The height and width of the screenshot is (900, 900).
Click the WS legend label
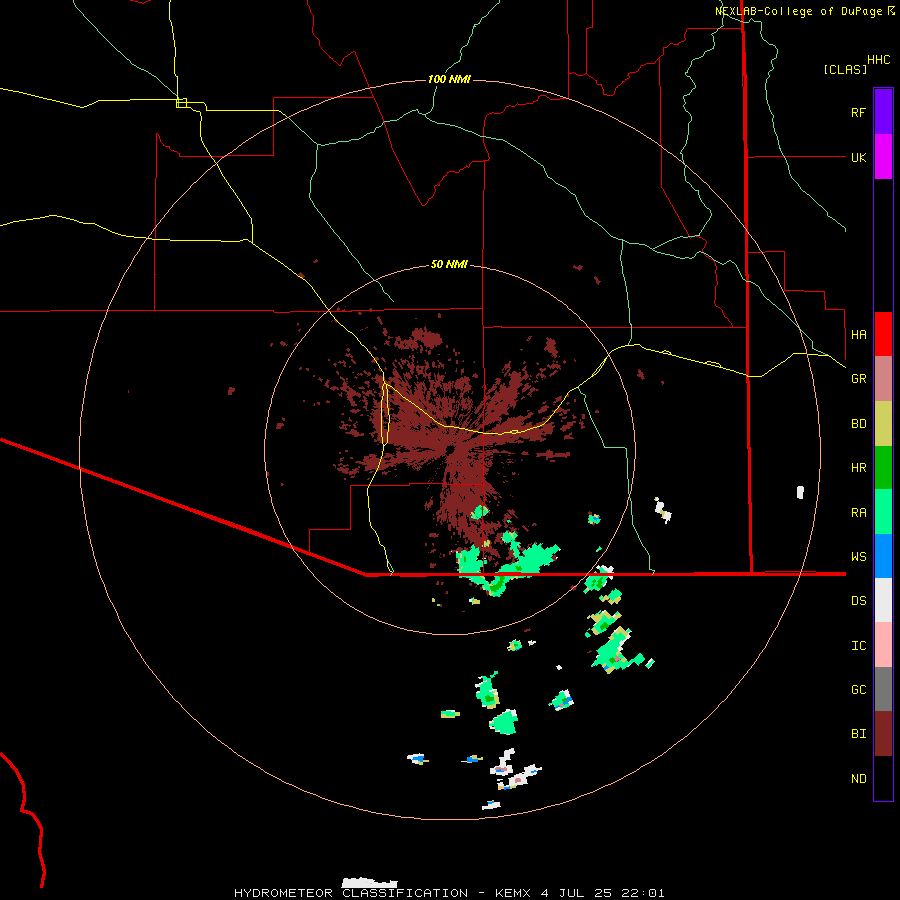[858, 556]
